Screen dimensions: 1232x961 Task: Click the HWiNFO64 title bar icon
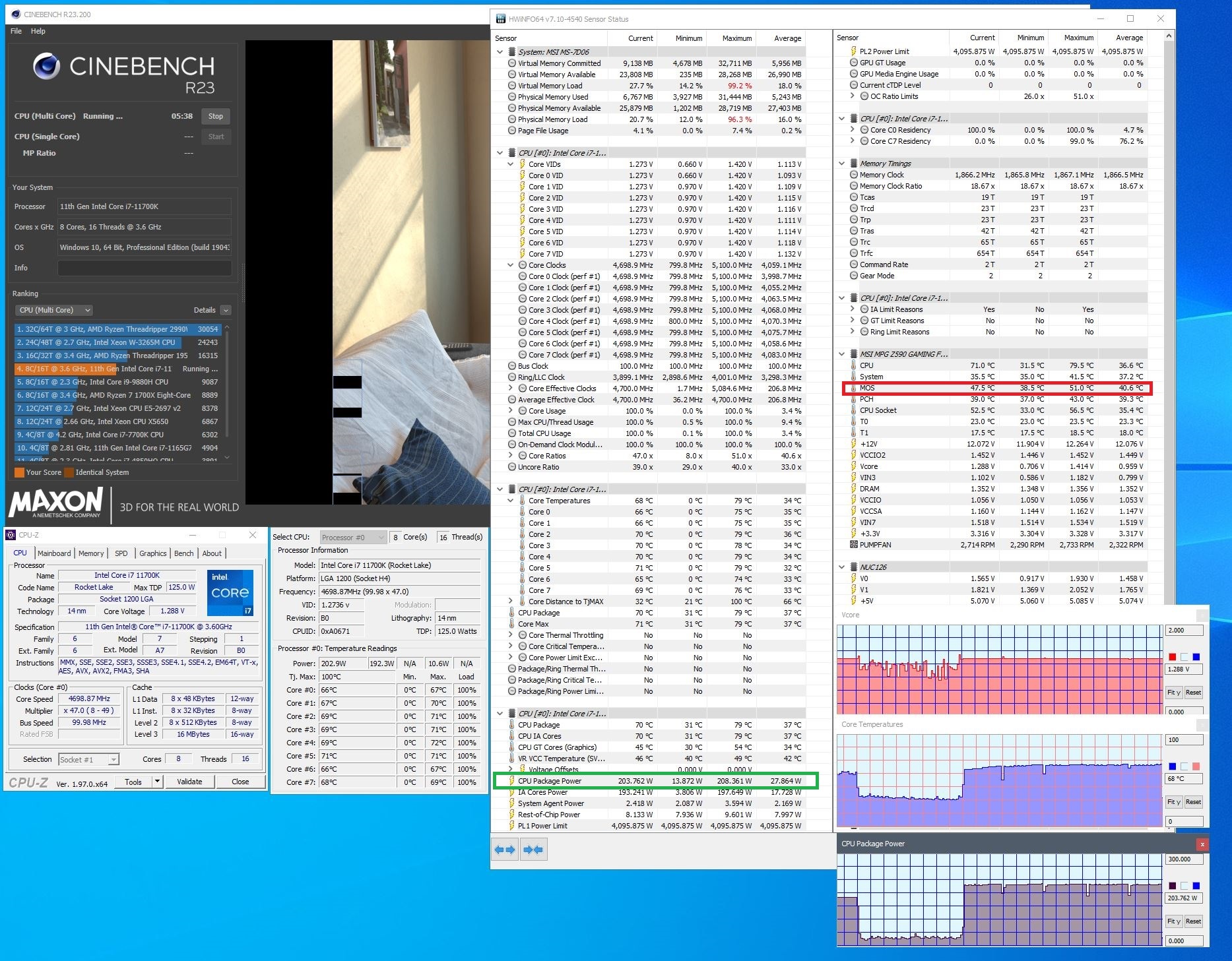point(500,19)
